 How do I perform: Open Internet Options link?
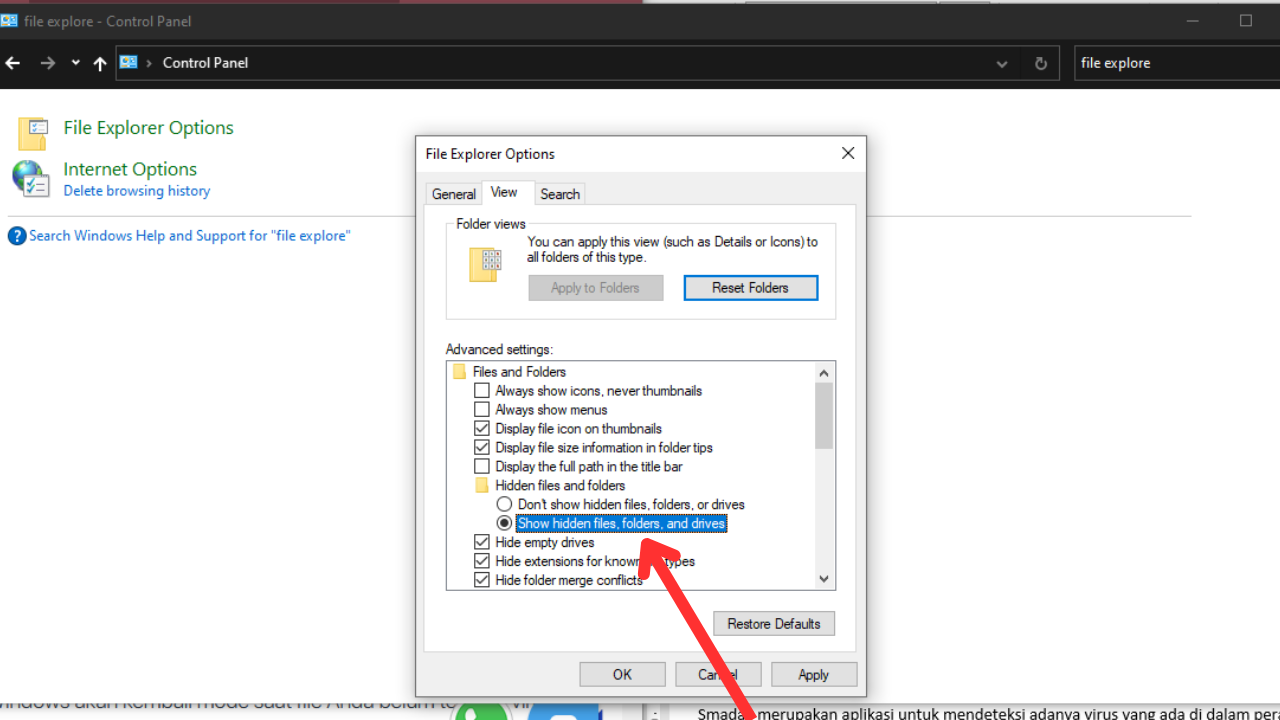[x=130, y=169]
